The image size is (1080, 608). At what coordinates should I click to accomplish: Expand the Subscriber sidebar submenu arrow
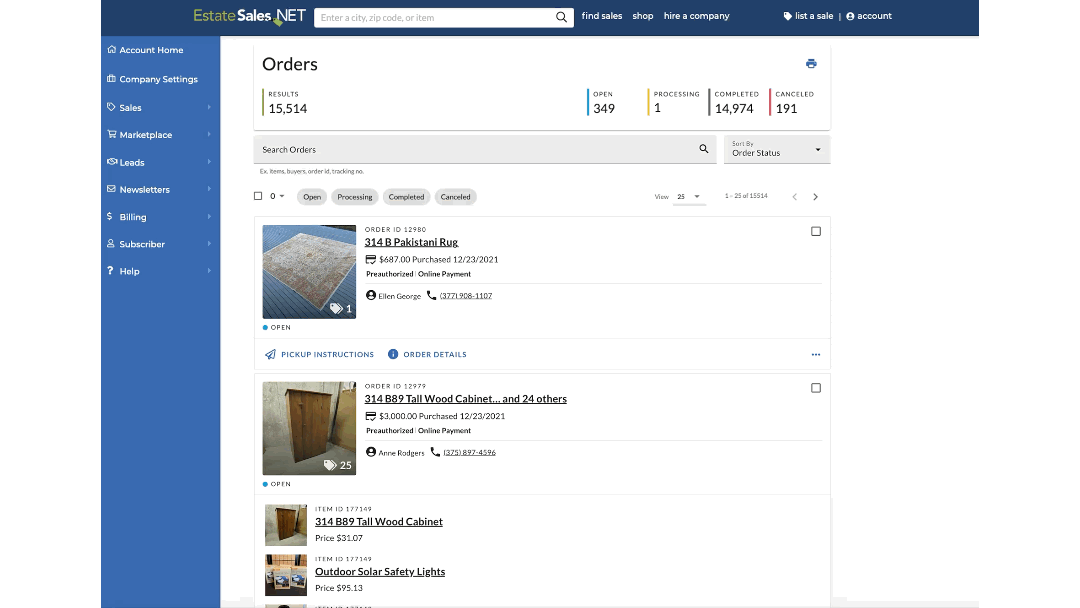[x=209, y=244]
